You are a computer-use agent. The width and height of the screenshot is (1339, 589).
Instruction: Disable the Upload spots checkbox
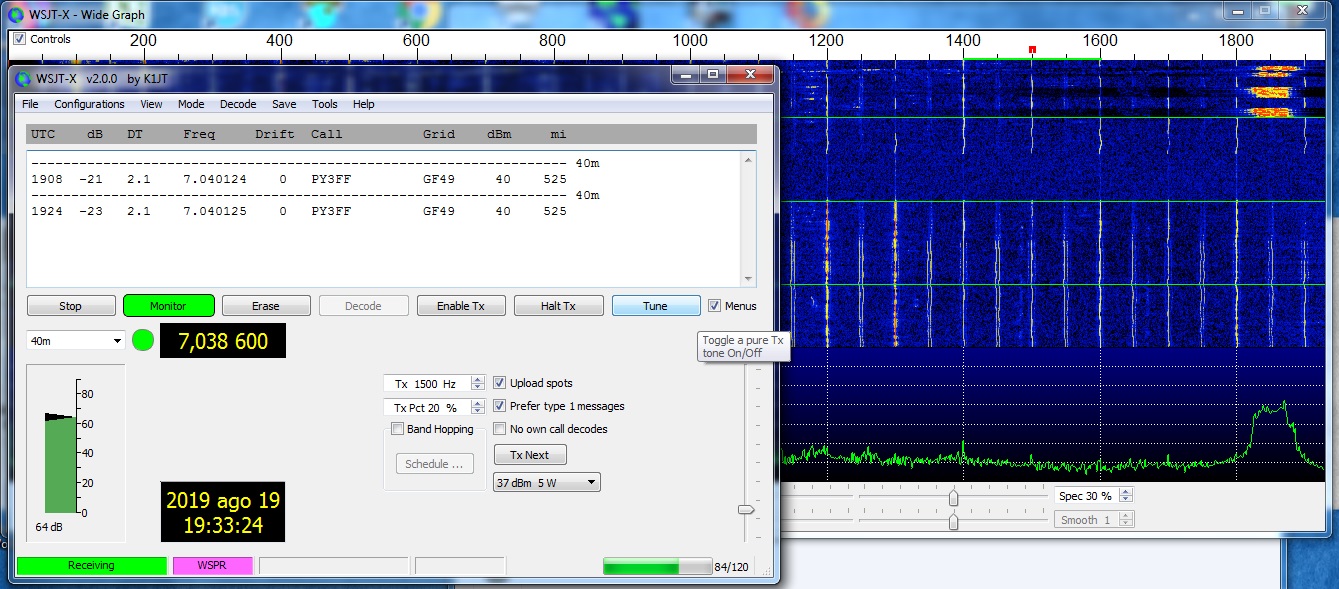[x=500, y=383]
